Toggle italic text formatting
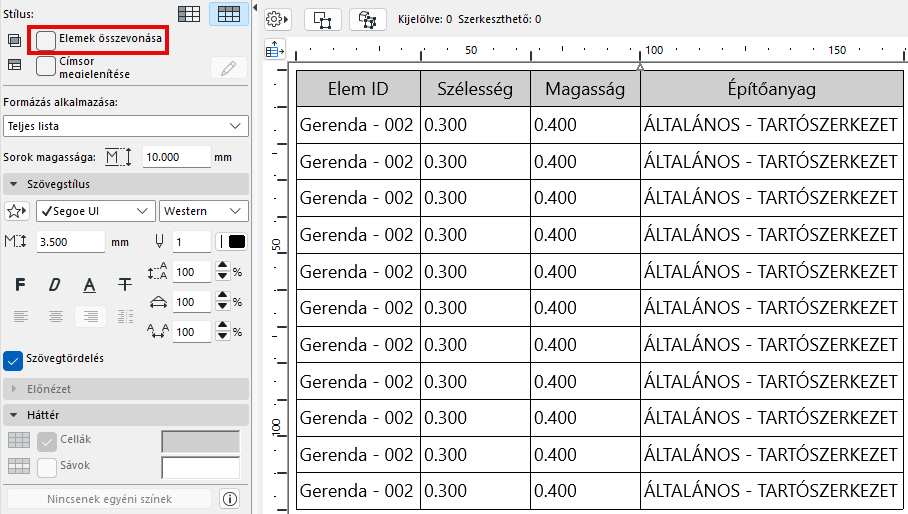Viewport: 908px width, 514px height. [55, 285]
